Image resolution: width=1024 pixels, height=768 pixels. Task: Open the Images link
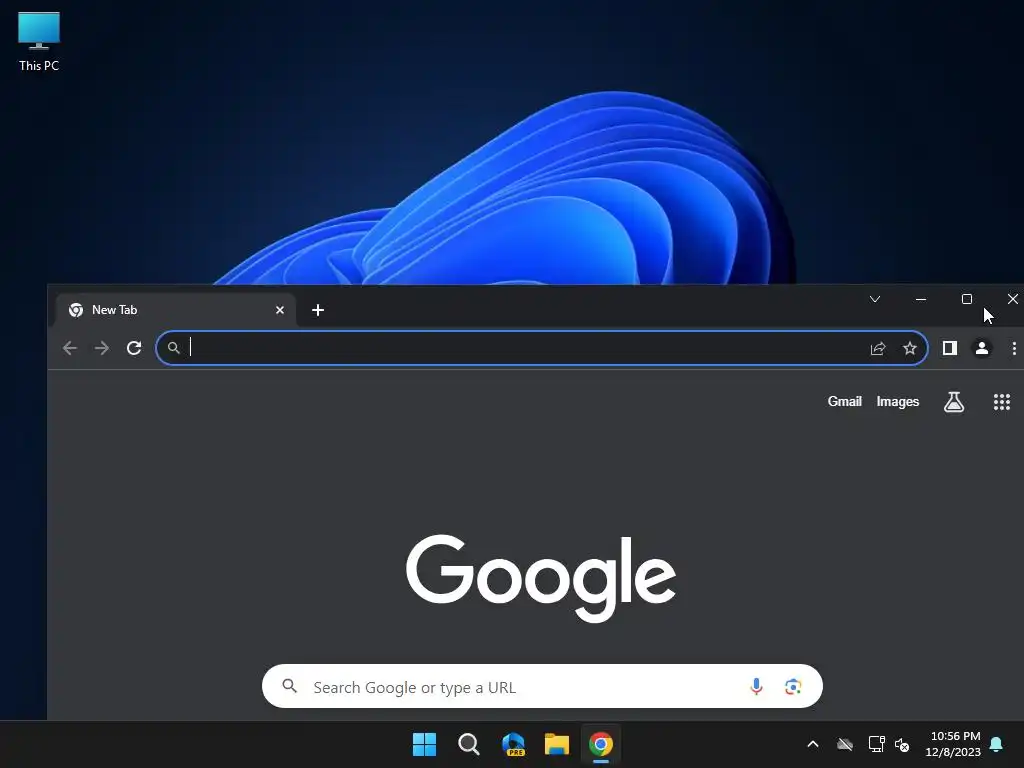tap(897, 402)
